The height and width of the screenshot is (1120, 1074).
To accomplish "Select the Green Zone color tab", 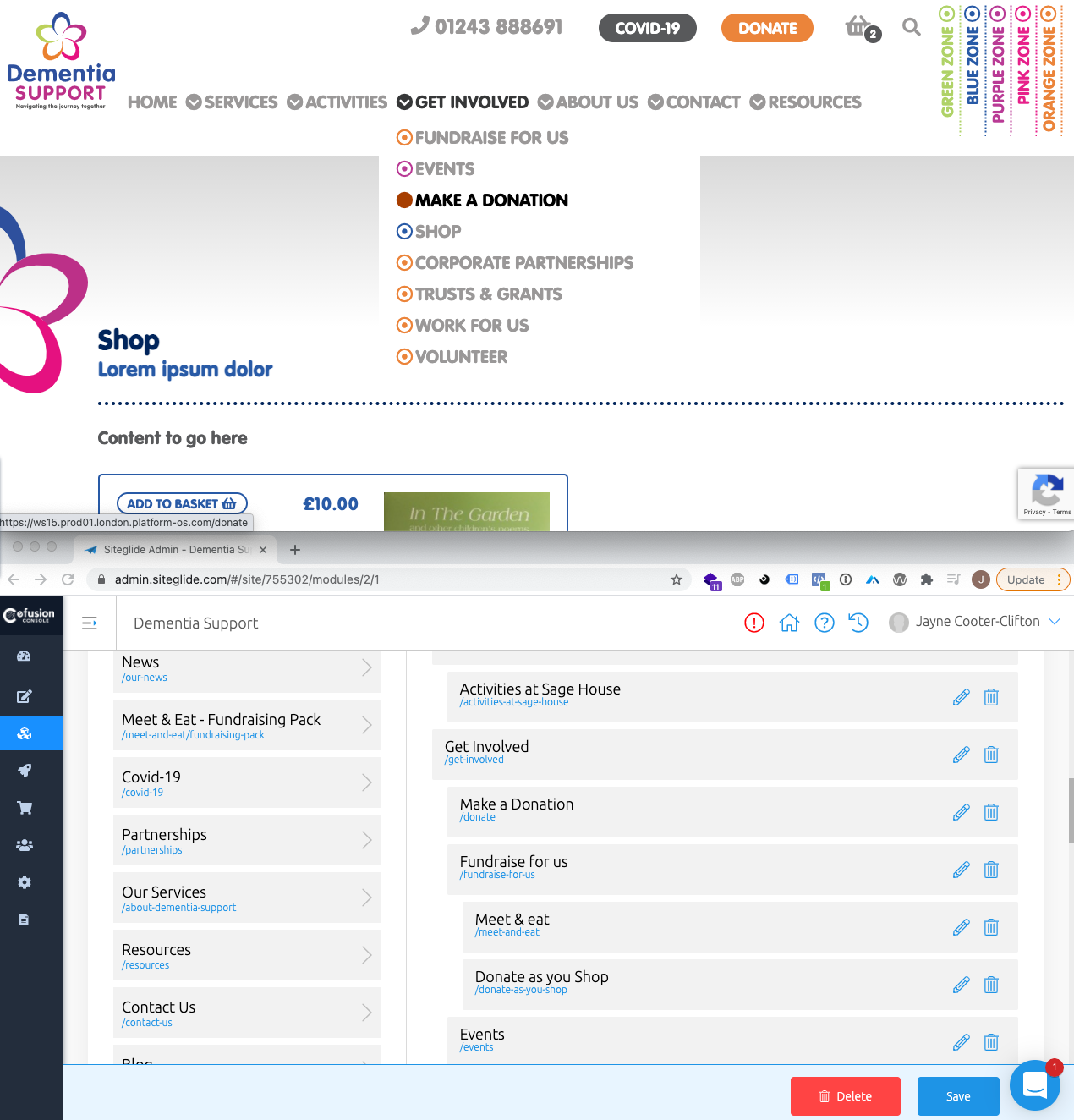I will (947, 68).
